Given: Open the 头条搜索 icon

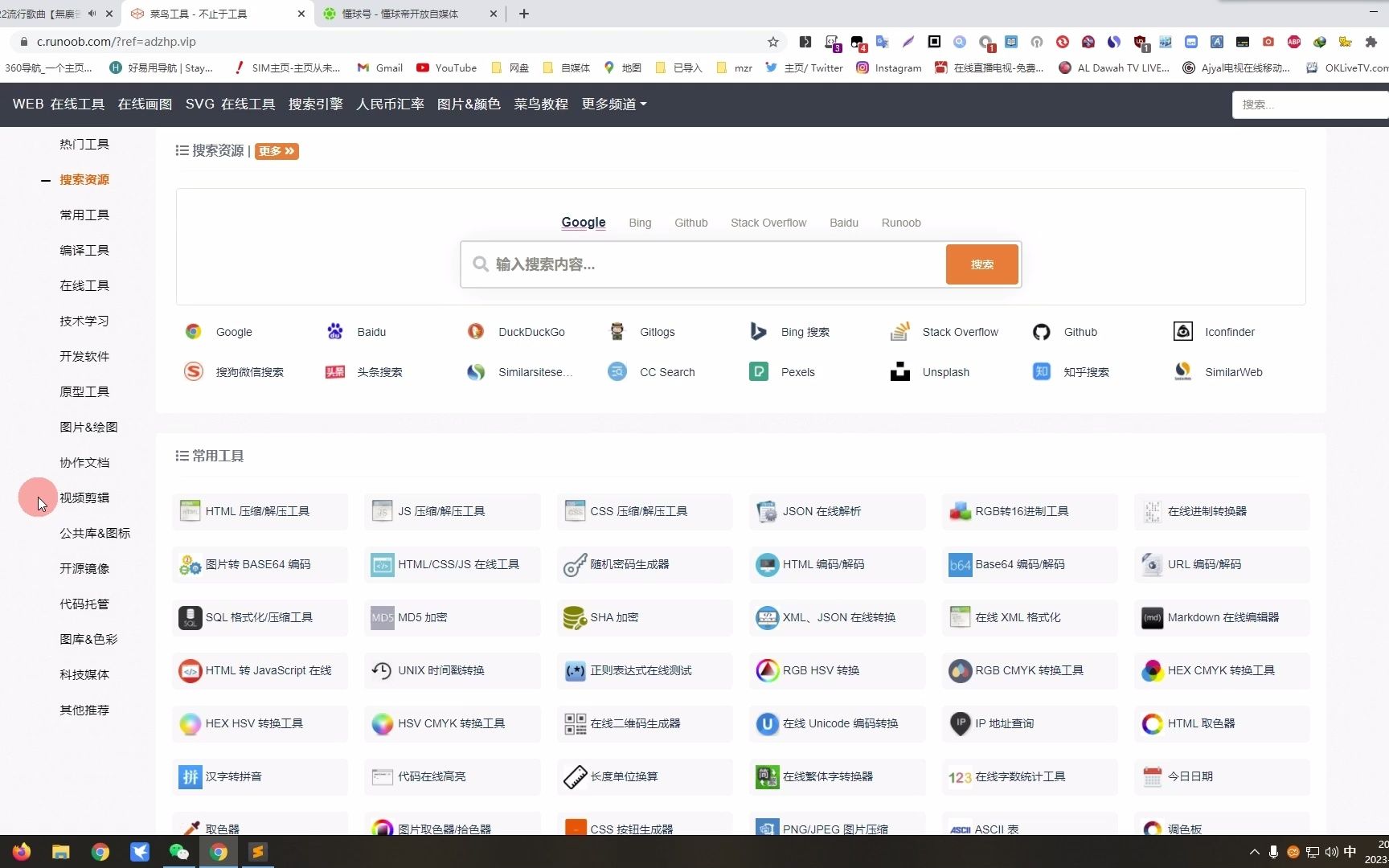Looking at the screenshot, I should (334, 371).
